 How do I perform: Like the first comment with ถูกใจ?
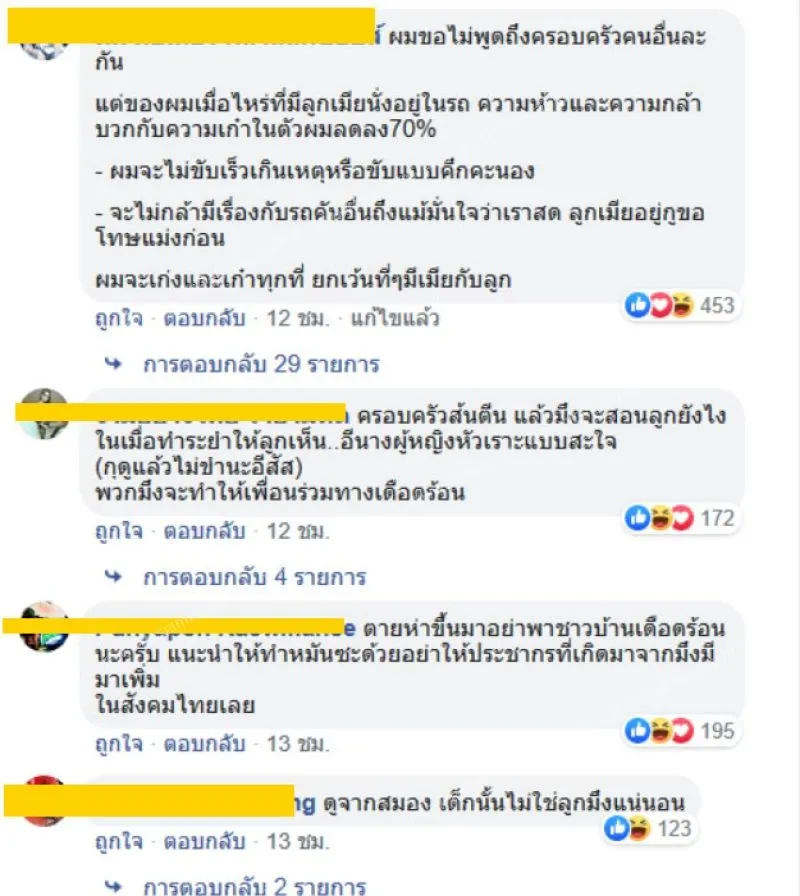pyautogui.click(x=119, y=318)
